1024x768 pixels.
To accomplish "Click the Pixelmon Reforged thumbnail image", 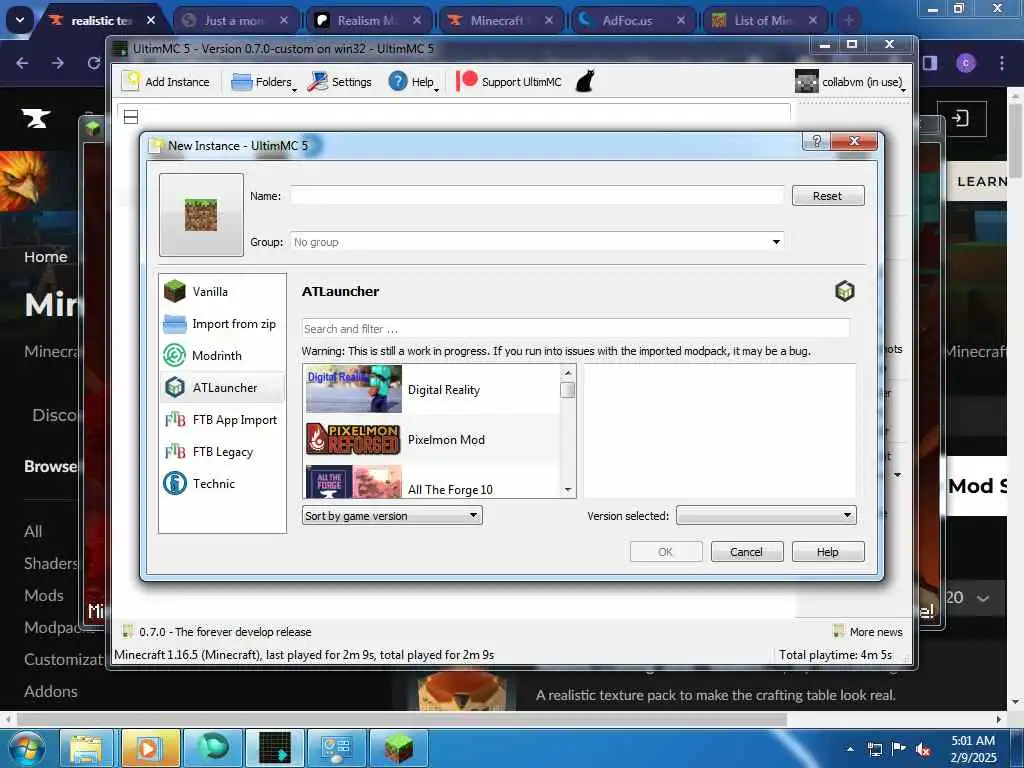I will [353, 440].
